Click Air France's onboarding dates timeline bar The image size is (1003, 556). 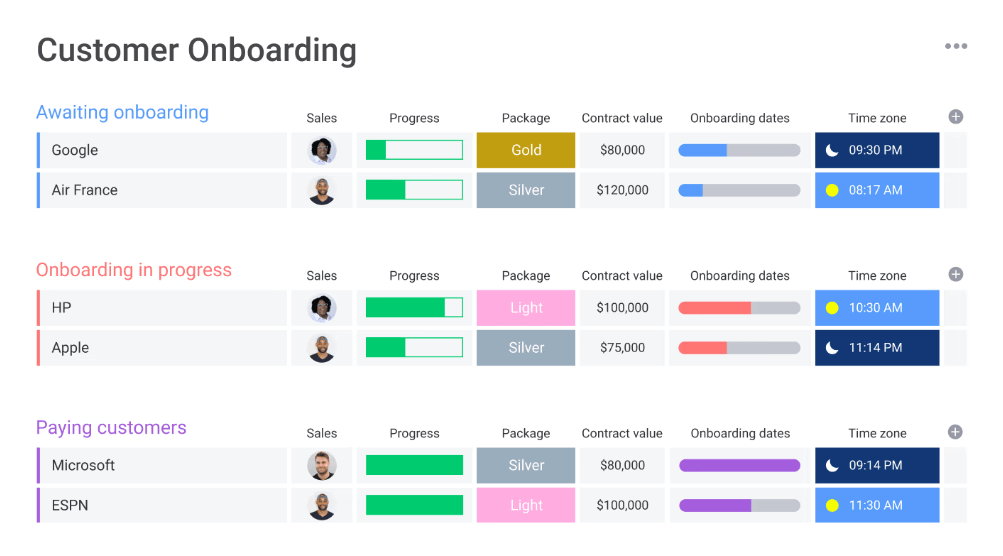pyautogui.click(x=740, y=190)
